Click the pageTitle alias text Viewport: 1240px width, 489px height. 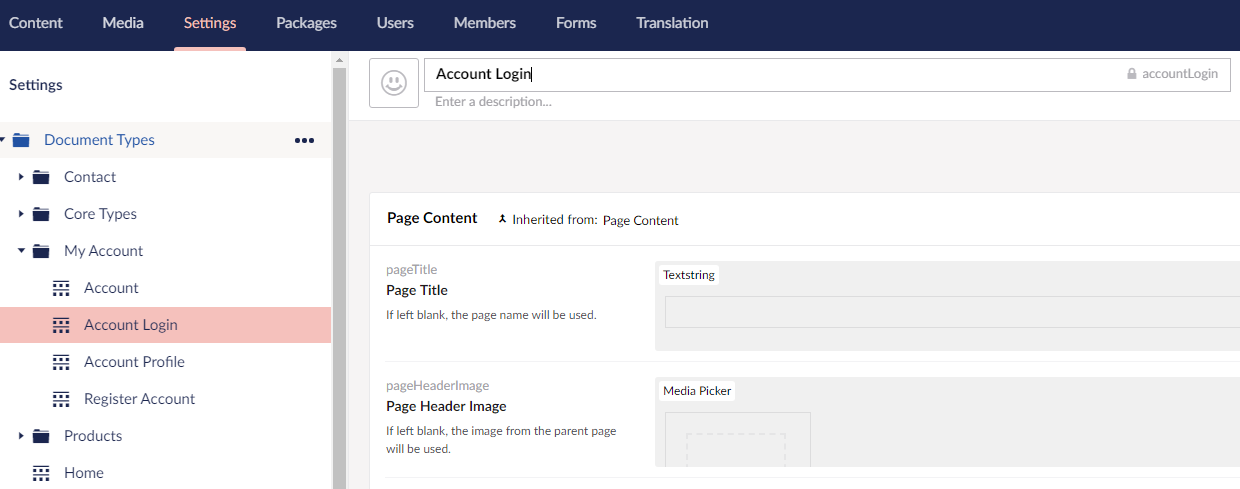[x=412, y=270]
